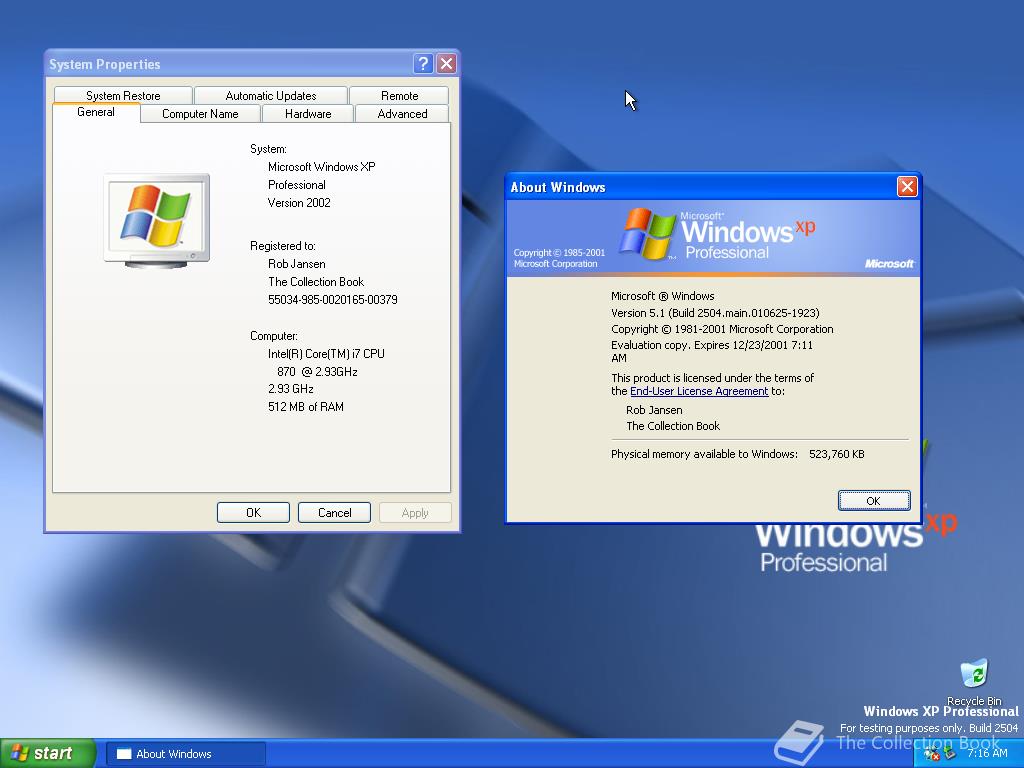Click '512 MB of RAM' text
The width and height of the screenshot is (1024, 768).
(x=306, y=406)
